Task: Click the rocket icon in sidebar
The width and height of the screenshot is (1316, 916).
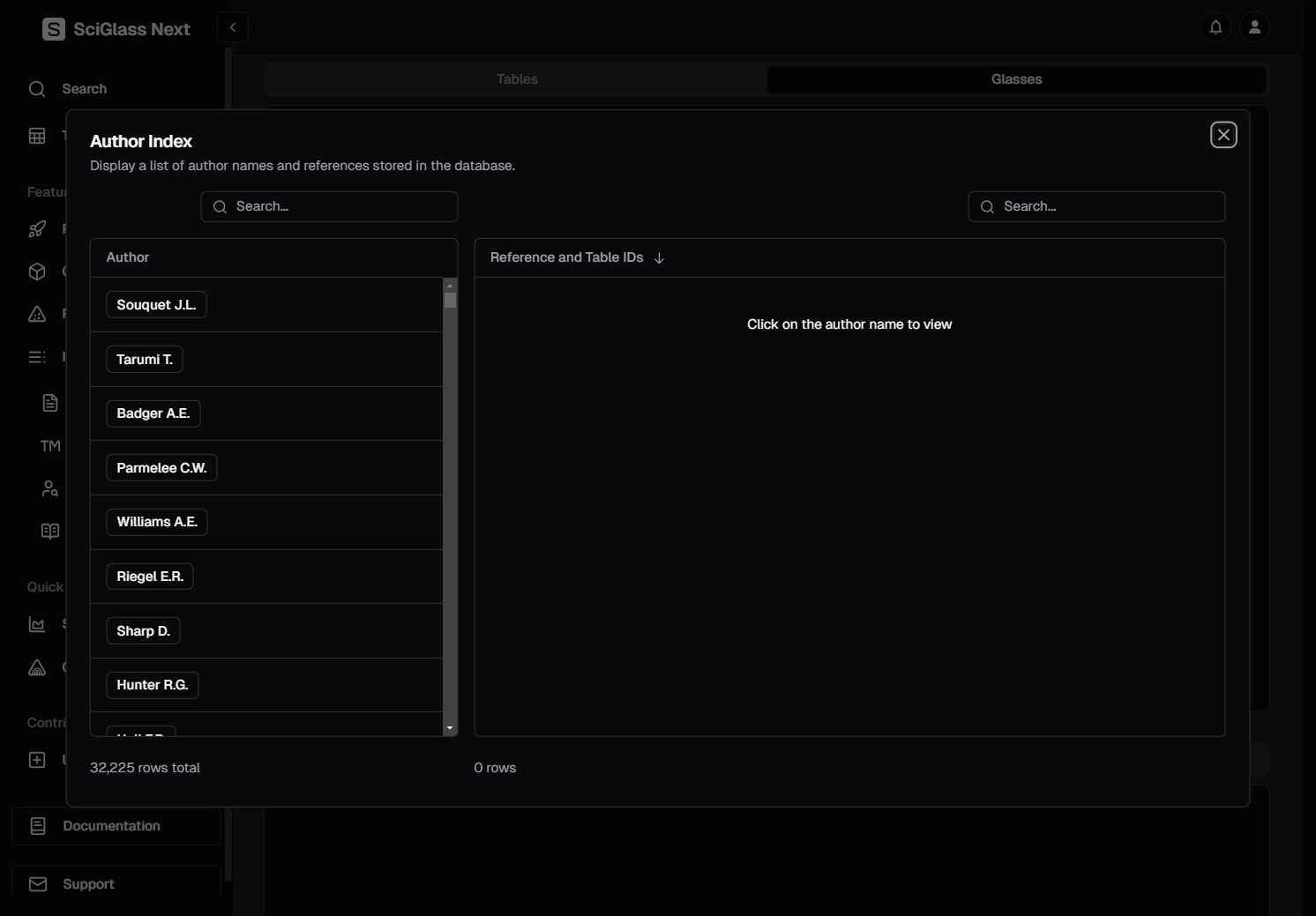Action: tap(37, 229)
